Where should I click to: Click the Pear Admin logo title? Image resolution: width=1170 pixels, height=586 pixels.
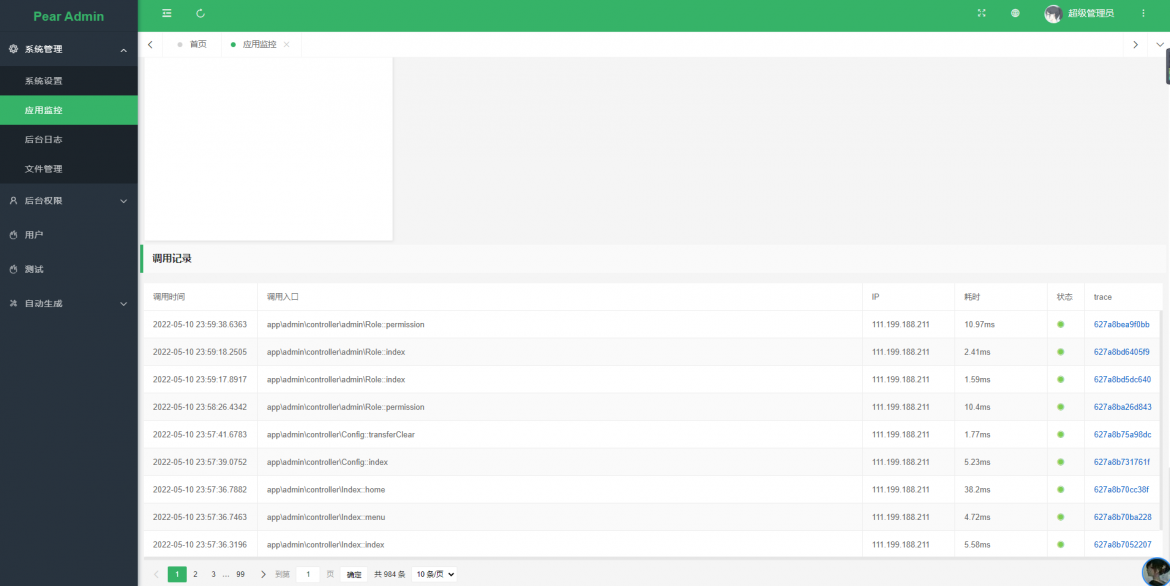[x=69, y=16]
